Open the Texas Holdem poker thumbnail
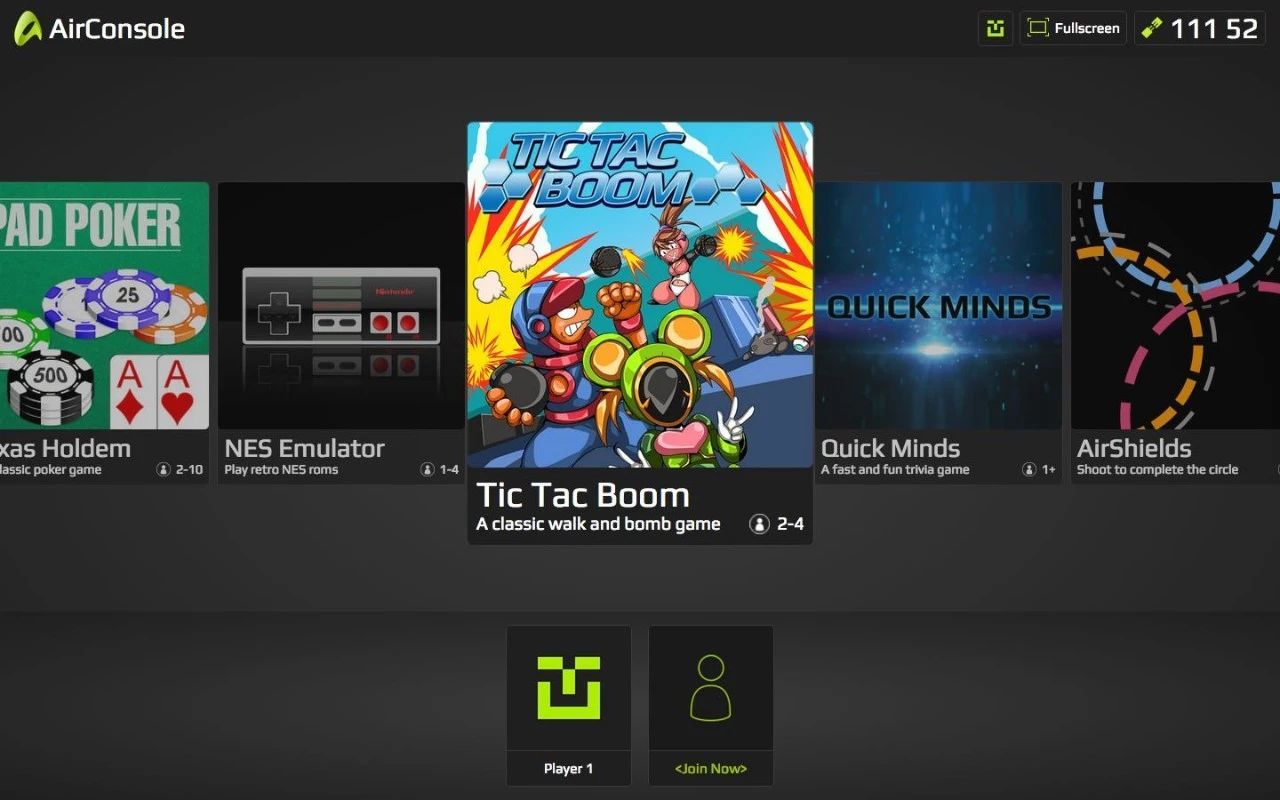This screenshot has height=800, width=1280. point(104,306)
